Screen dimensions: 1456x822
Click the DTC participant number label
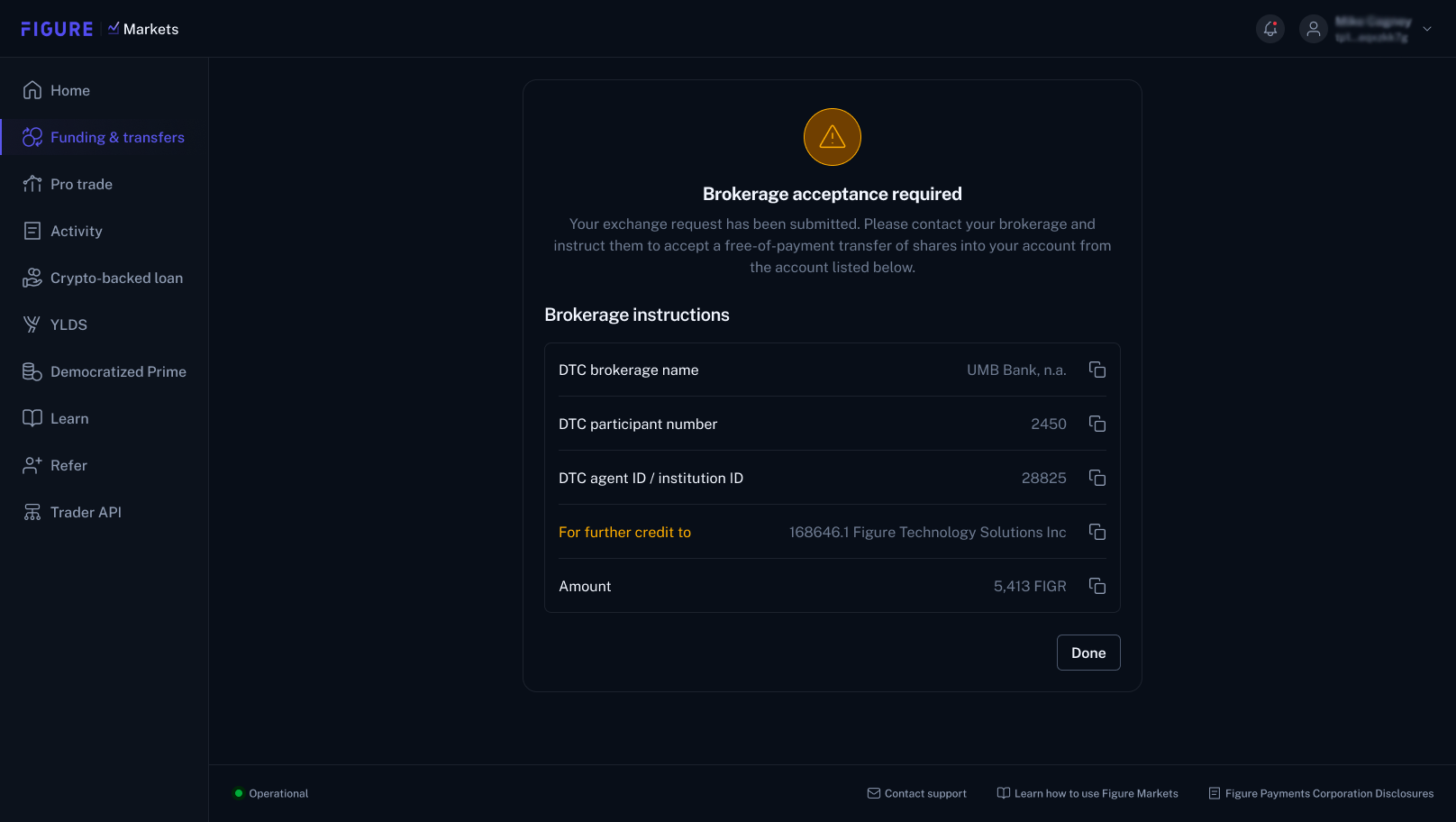click(x=638, y=424)
